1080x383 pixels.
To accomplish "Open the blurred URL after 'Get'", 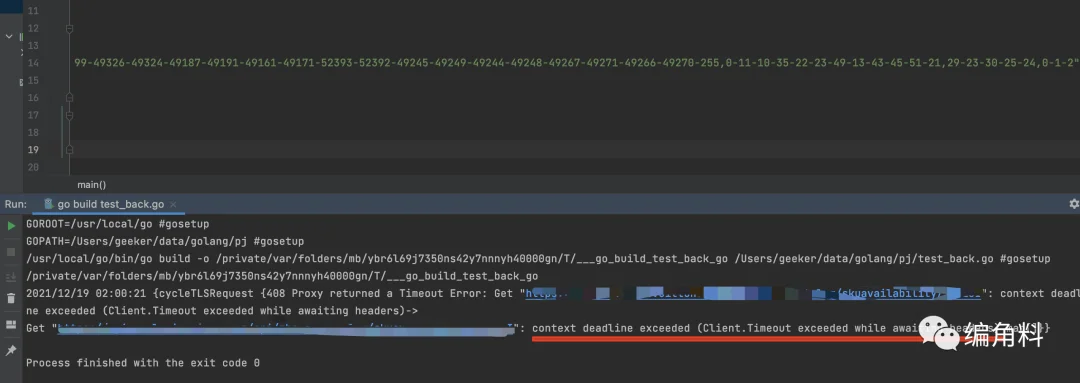I will click(x=286, y=329).
